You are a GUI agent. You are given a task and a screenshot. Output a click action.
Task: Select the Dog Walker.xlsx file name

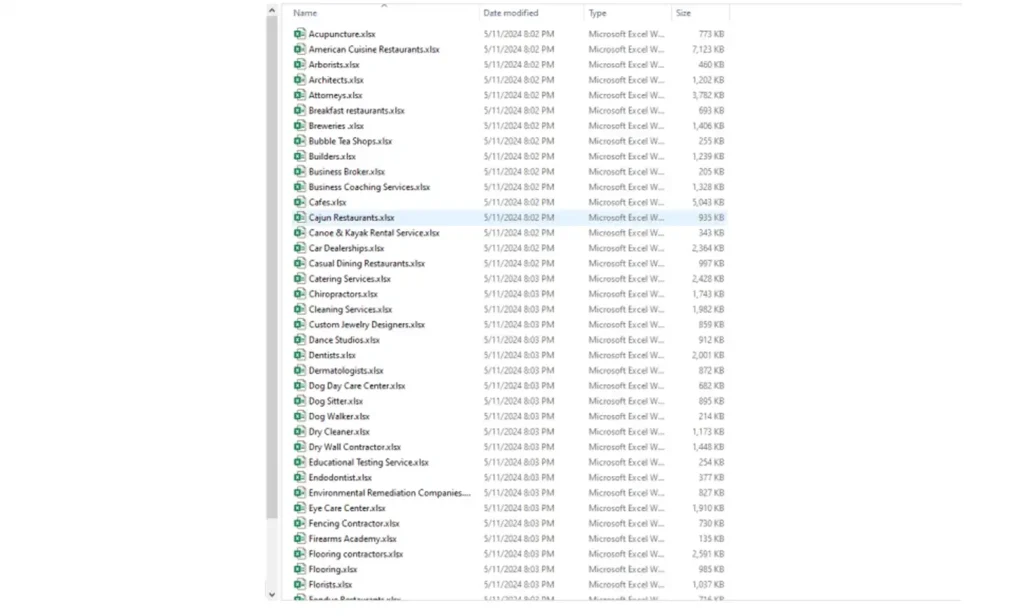click(339, 416)
